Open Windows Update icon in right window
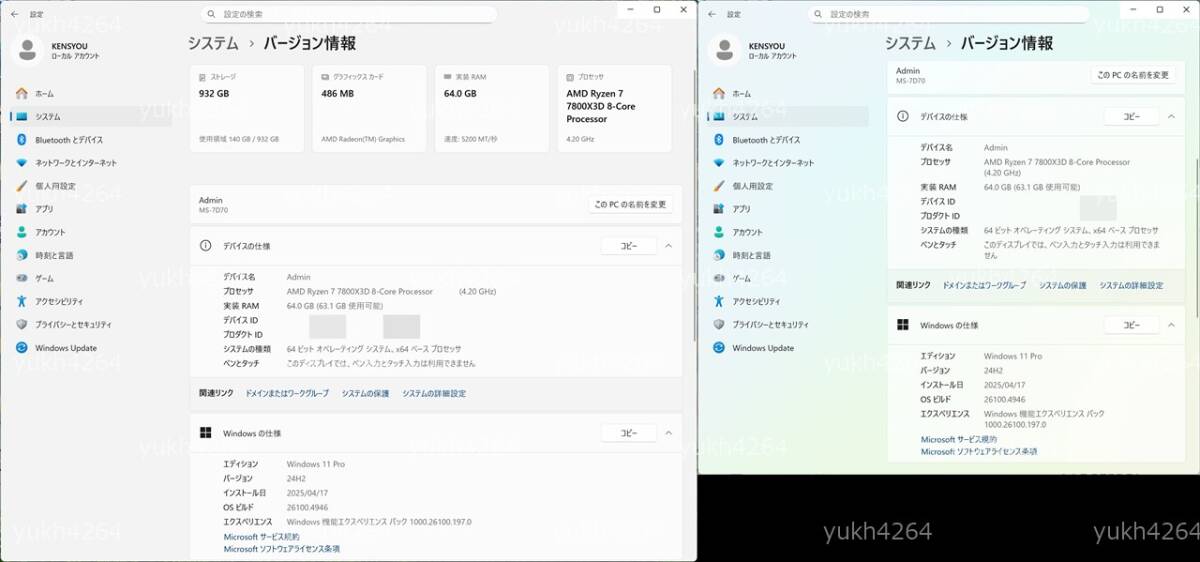The height and width of the screenshot is (562, 1200). 718,348
